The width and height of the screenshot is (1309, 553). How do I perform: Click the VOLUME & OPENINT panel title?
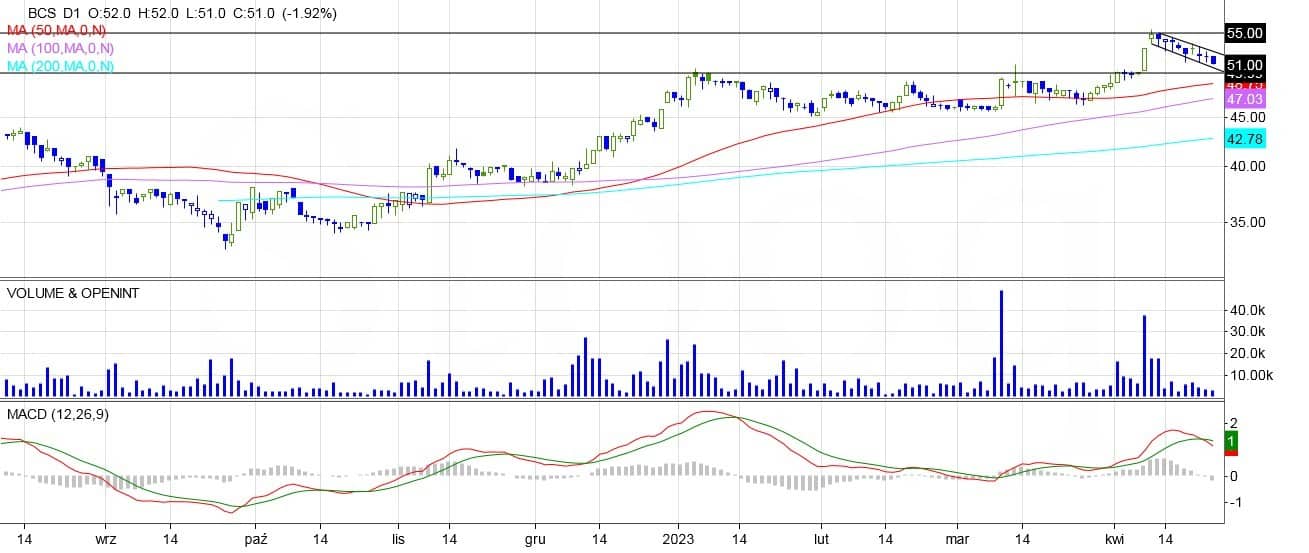(73, 293)
